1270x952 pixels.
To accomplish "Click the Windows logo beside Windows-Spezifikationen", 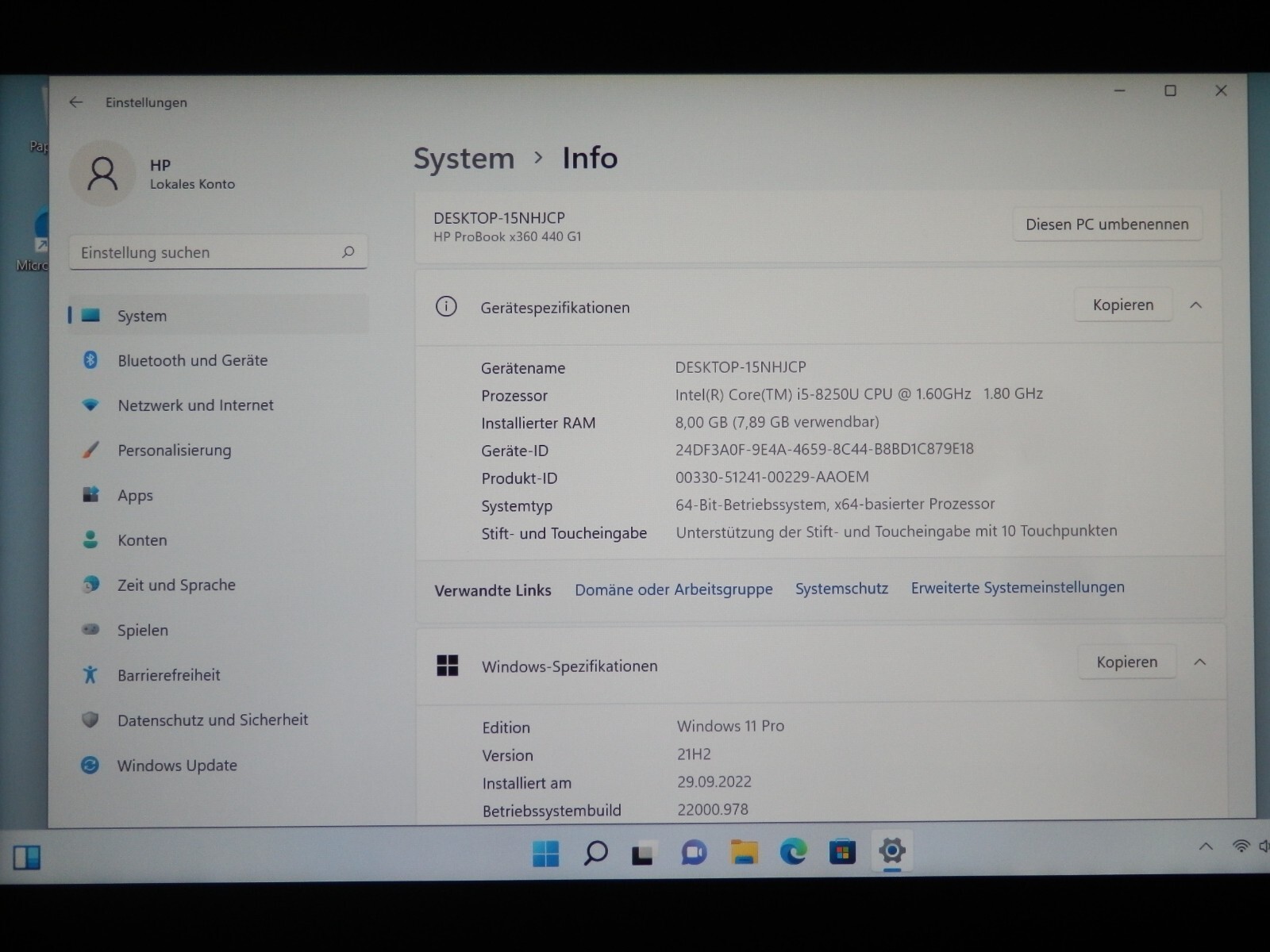I will [448, 666].
